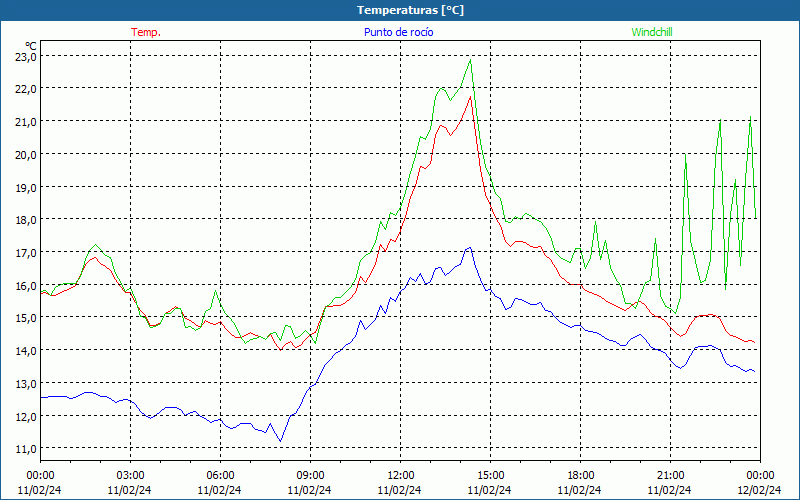
Task: Click the 12/02/24 date label
Action: point(759,490)
